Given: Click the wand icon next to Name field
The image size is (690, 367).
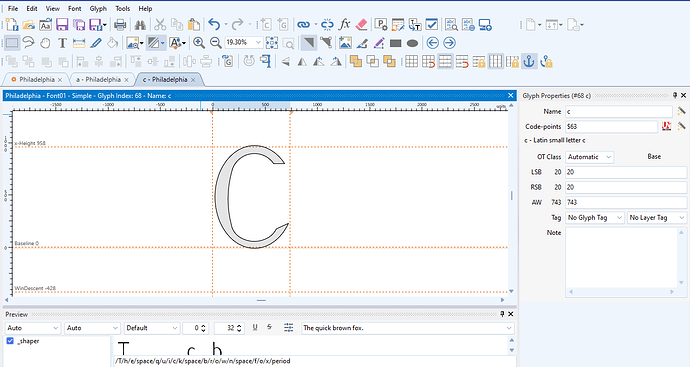Looking at the screenshot, I should pyautogui.click(x=681, y=111).
